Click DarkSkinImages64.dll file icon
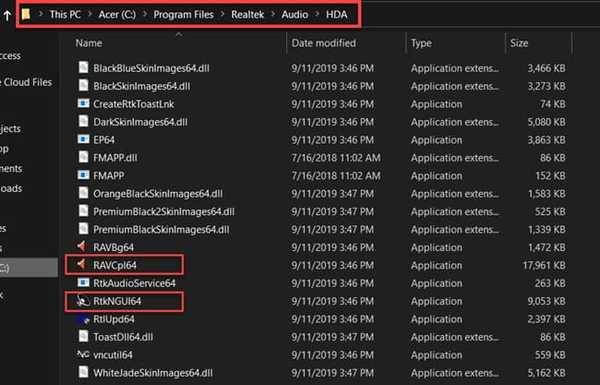This screenshot has height=385, width=600. 83,121
